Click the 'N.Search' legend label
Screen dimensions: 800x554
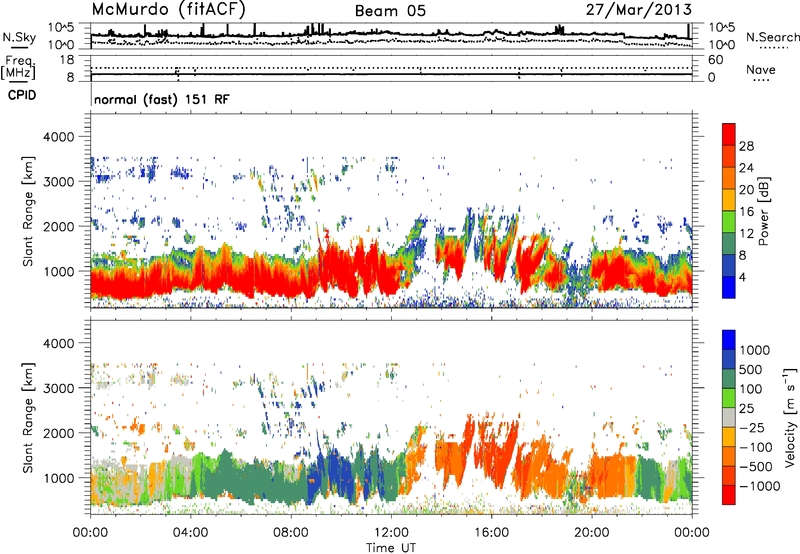click(773, 37)
